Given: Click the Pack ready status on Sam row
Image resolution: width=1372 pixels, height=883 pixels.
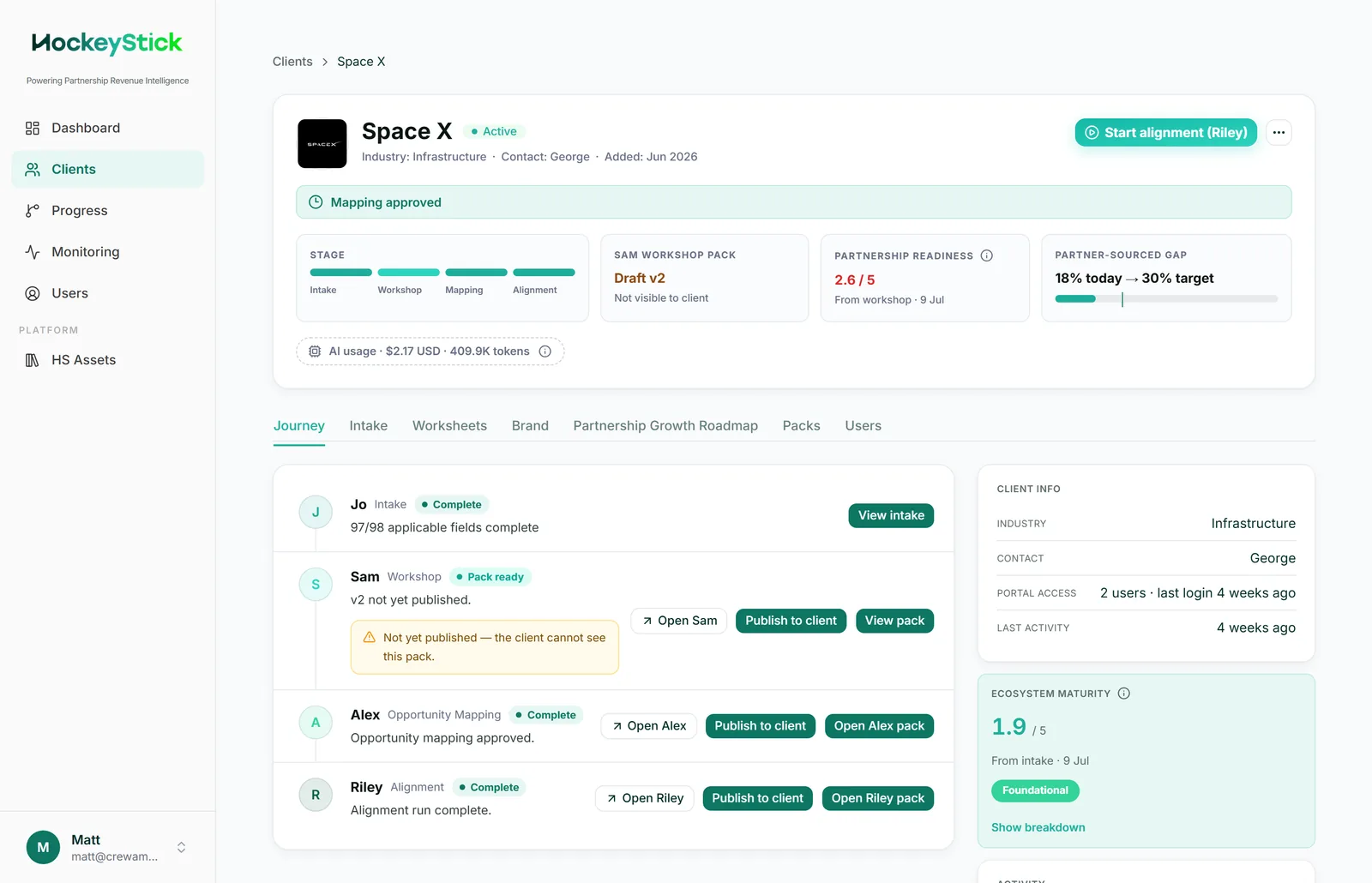Looking at the screenshot, I should 490,577.
